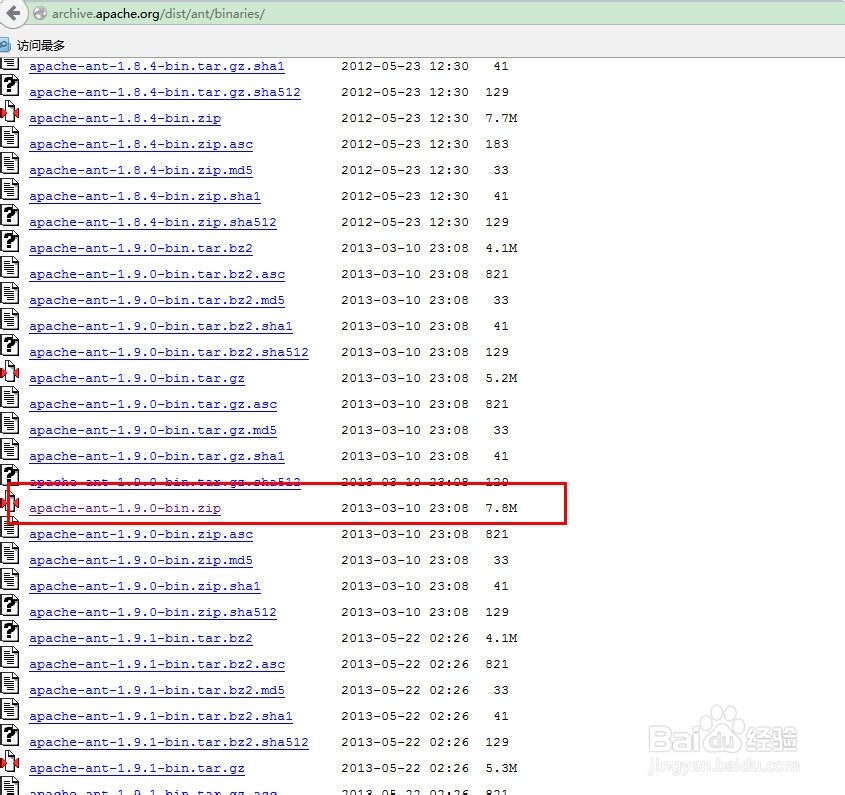
Task: Click the text file icon beside apache-ant-1.8.4-bin.zip.asc
Action: [x=10, y=137]
